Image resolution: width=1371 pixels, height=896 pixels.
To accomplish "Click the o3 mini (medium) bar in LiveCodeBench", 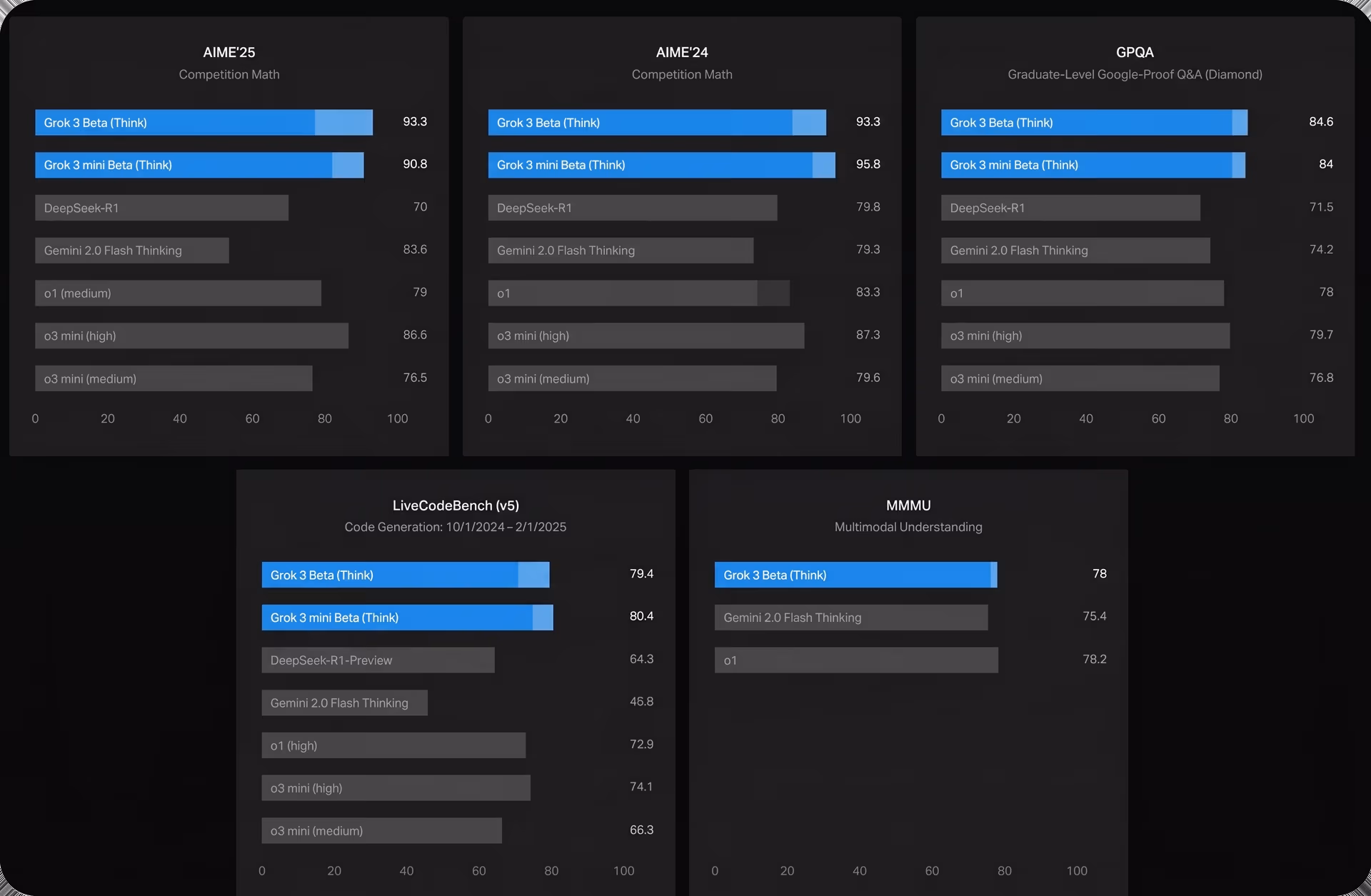I will coord(381,830).
